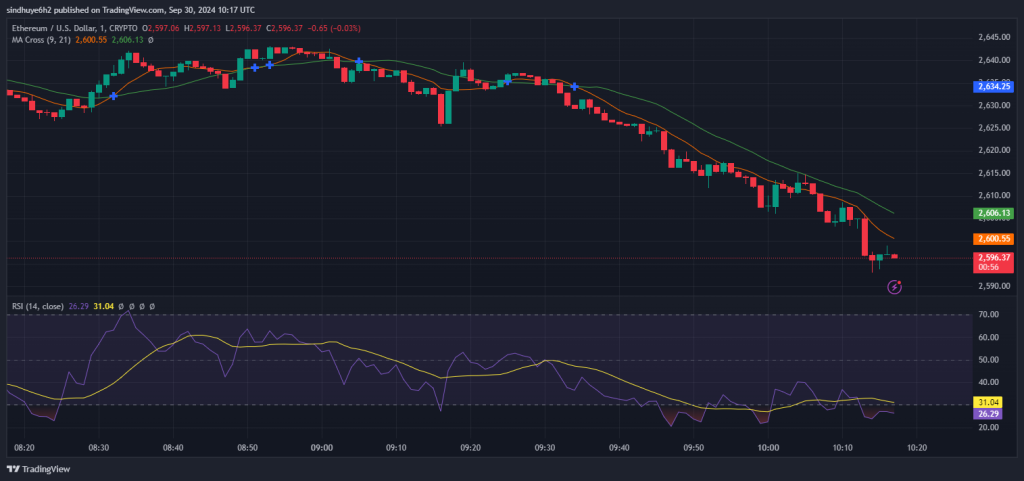Screen dimensions: 1024x481
Task: Click the 70.00 RSI scale label
Action: tap(989, 315)
